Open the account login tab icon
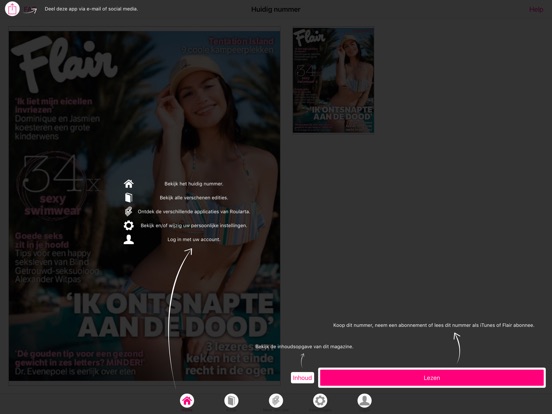 click(x=364, y=401)
